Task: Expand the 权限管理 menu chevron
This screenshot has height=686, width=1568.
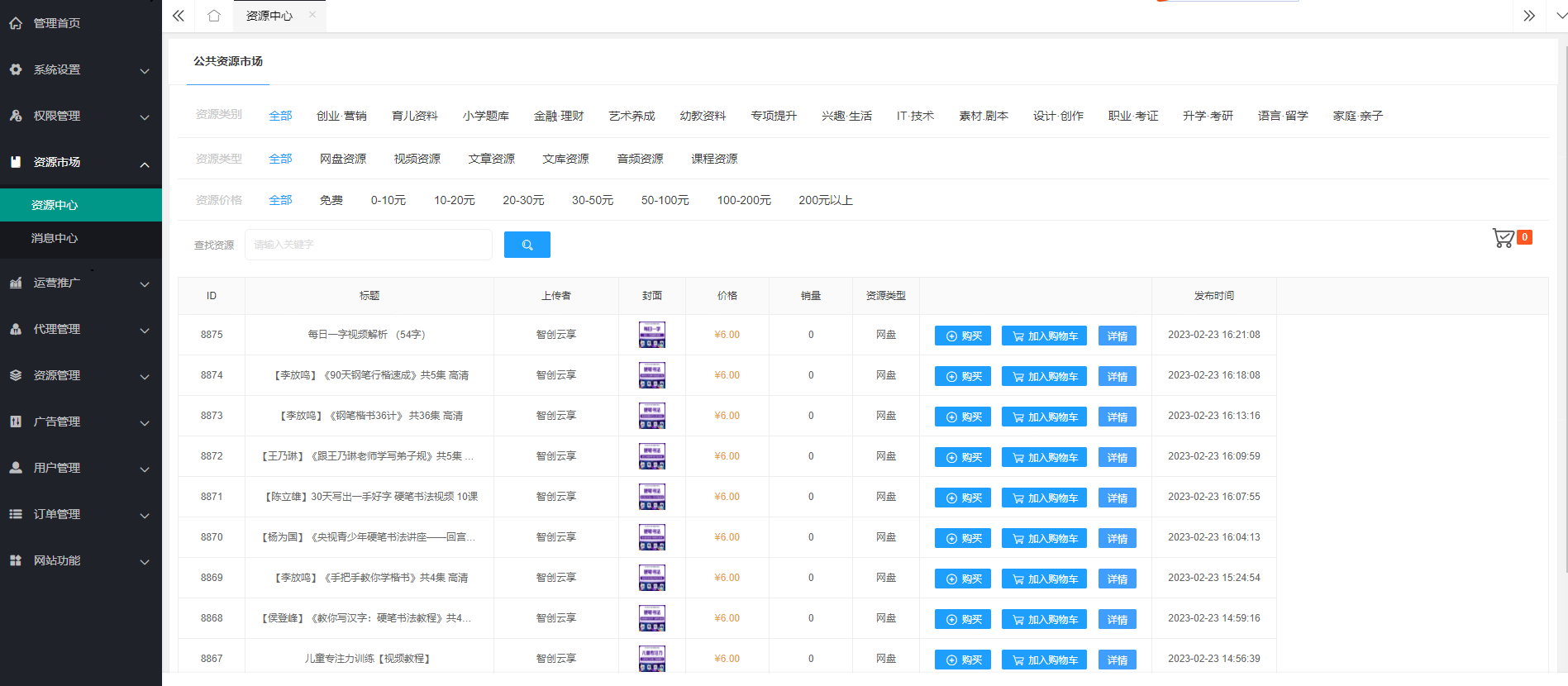Action: (145, 117)
